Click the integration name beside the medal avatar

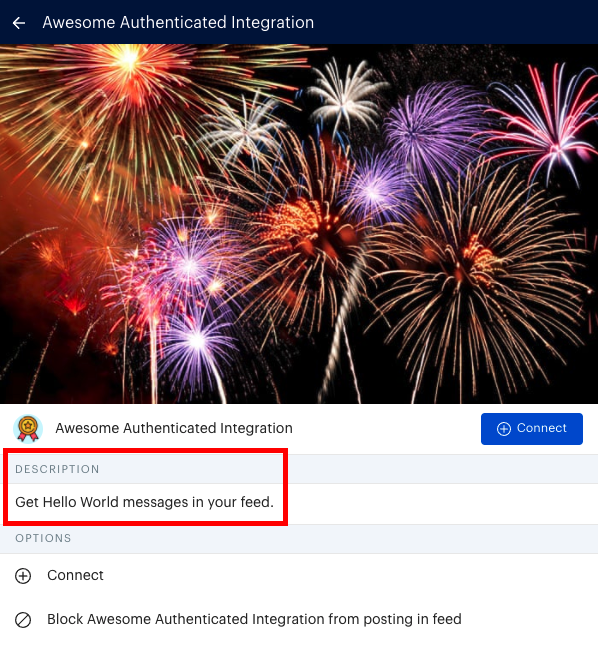174,428
